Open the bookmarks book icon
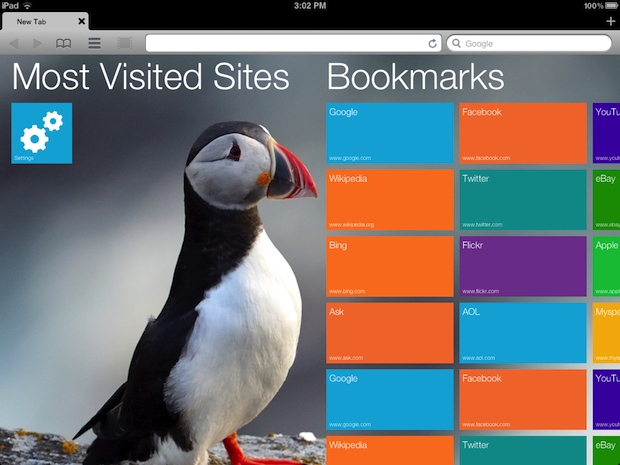This screenshot has width=620, height=465. 63,43
